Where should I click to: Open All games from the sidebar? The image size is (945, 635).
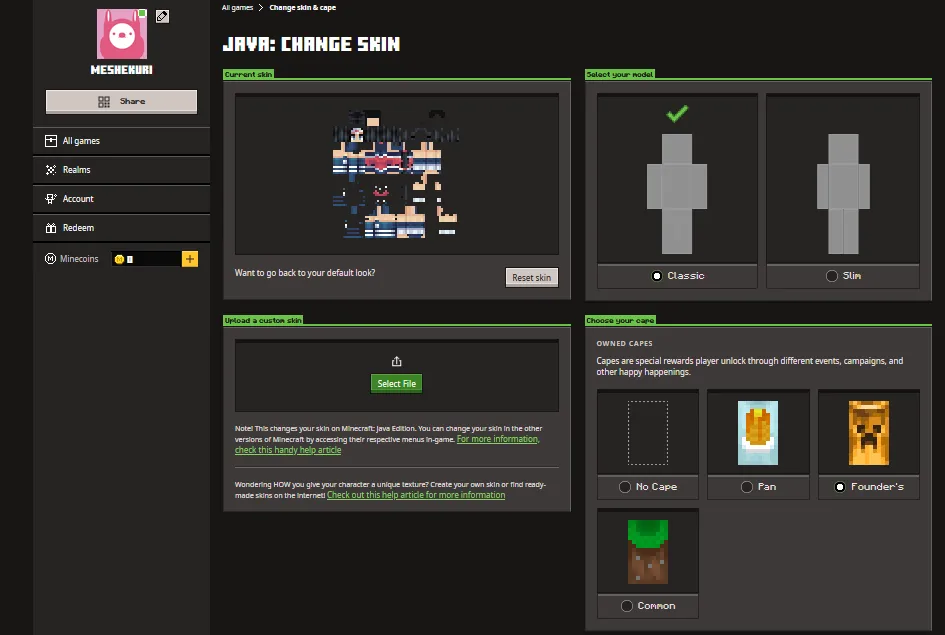coord(122,141)
